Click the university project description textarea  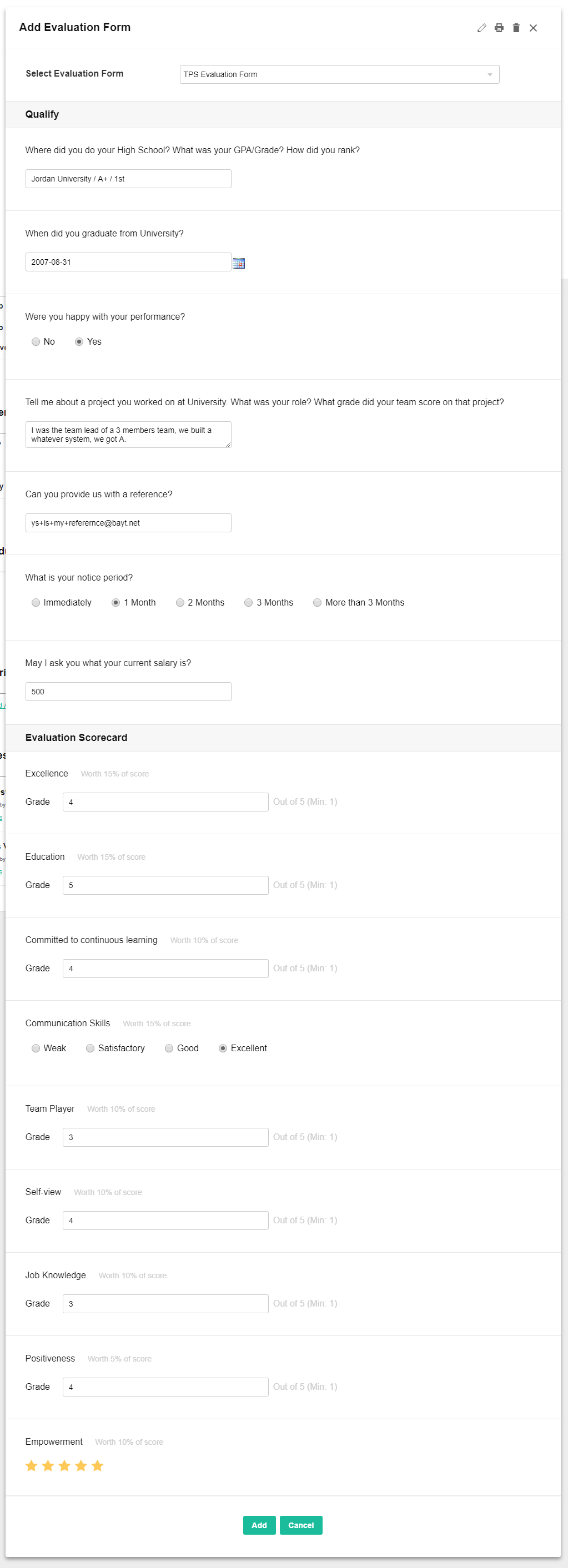[128, 435]
